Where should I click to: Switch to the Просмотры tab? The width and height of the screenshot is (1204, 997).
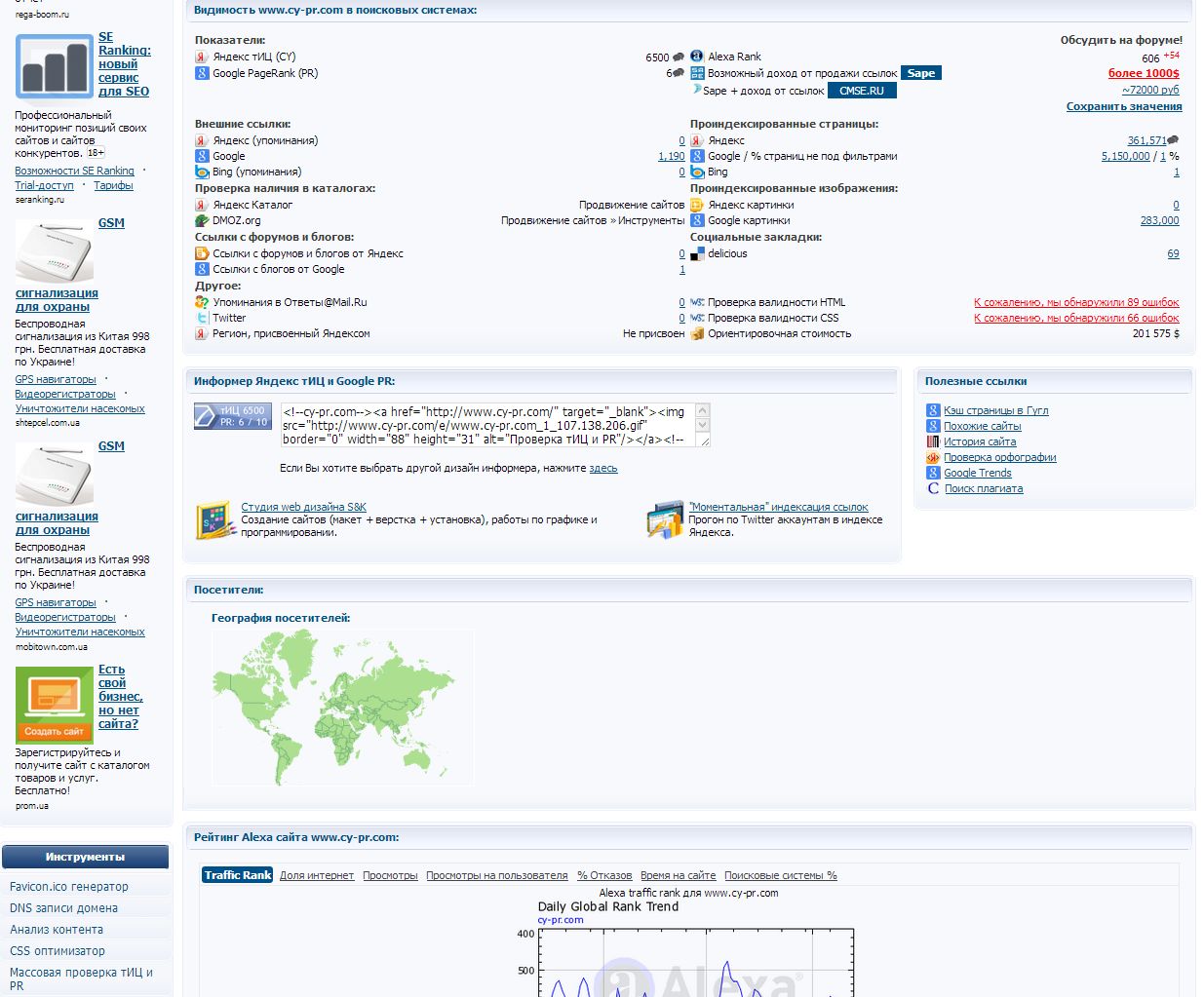(x=390, y=875)
